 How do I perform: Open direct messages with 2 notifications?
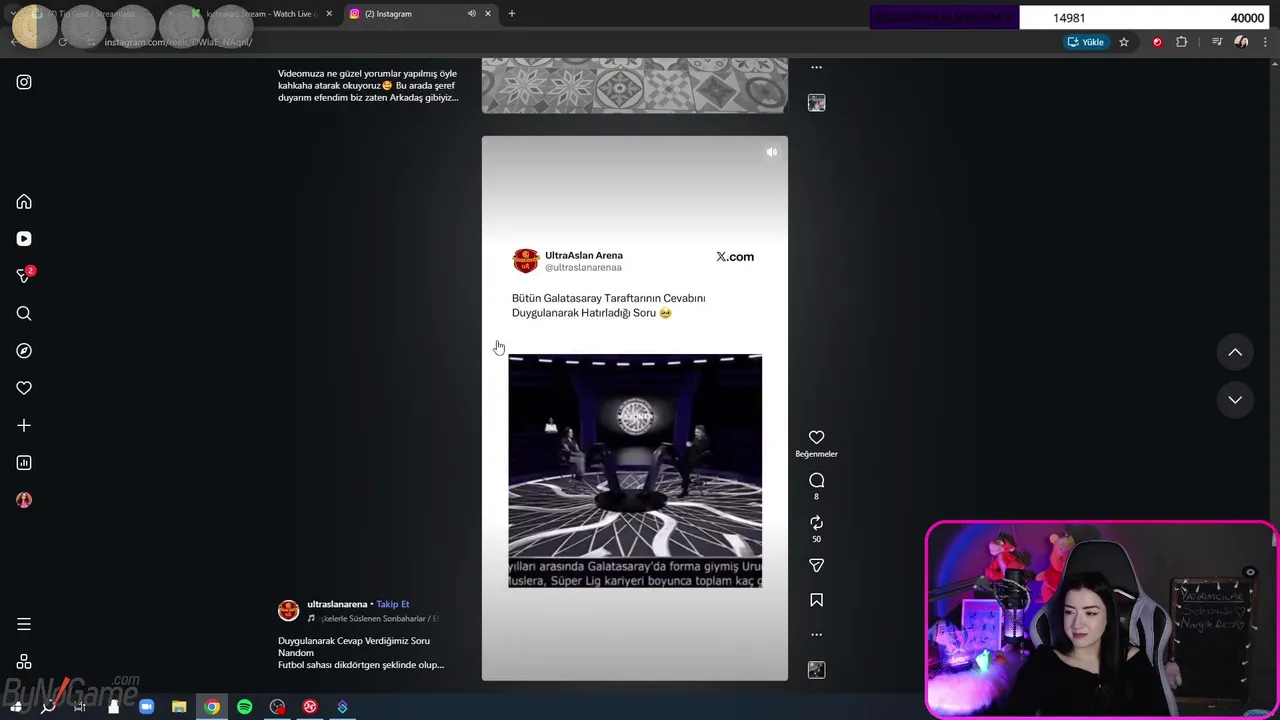24,276
